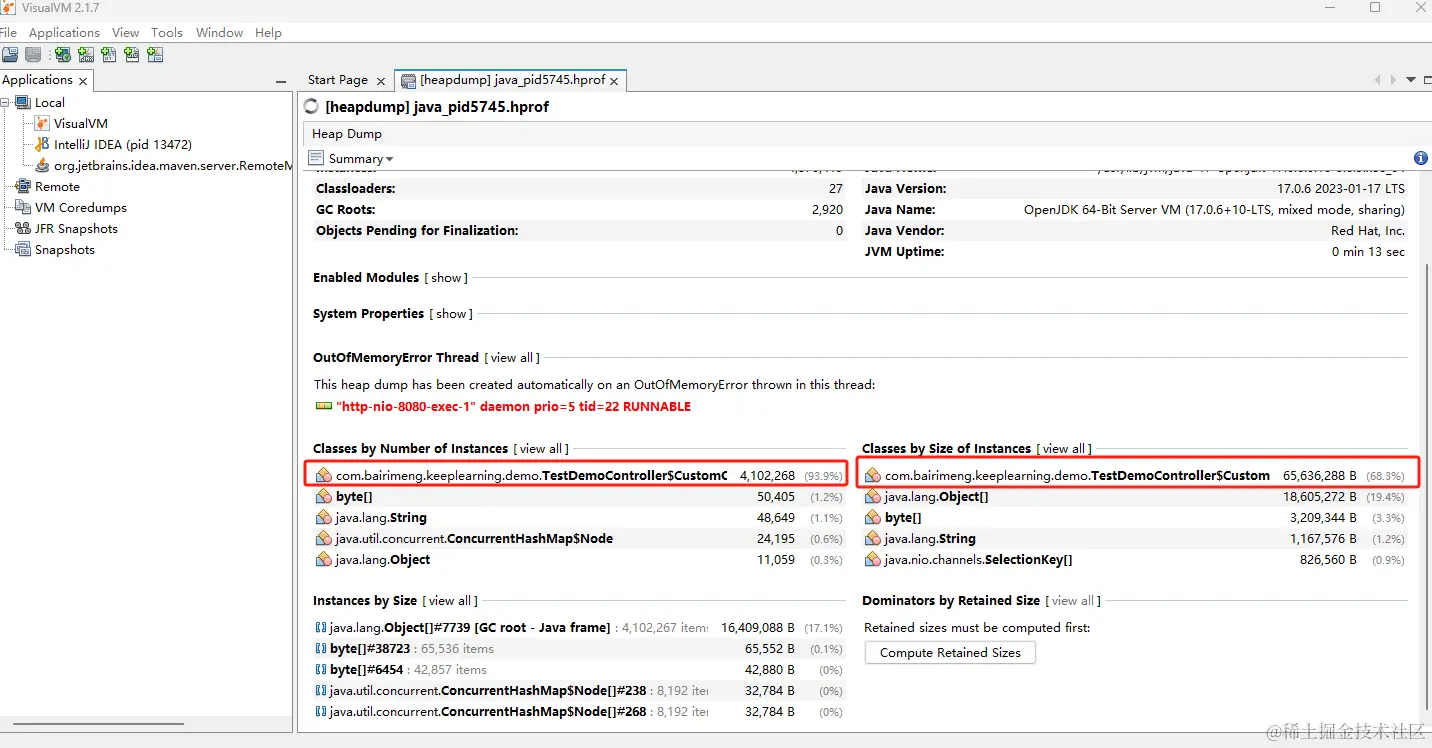Close the Applications panel tab
The width and height of the screenshot is (1432, 748).
click(83, 81)
